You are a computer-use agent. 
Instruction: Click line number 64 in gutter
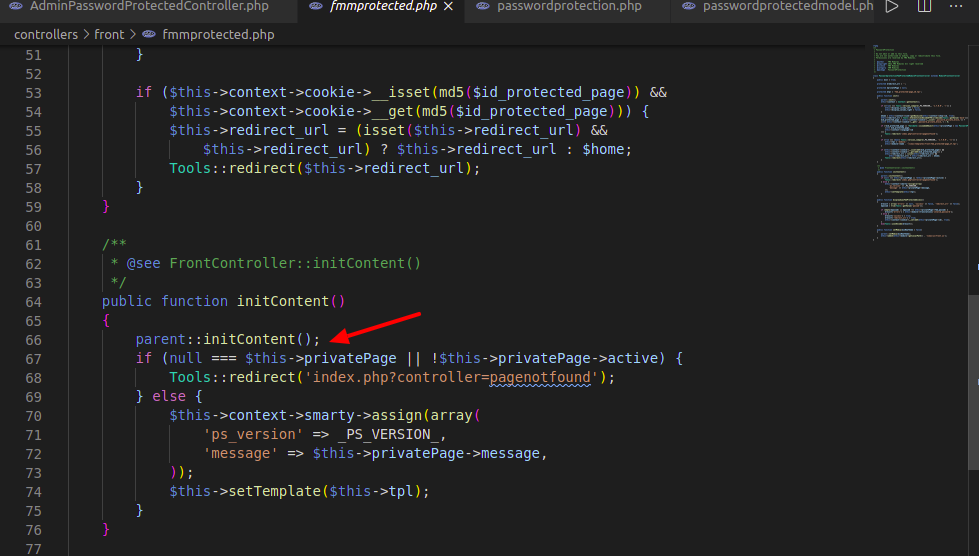(x=34, y=302)
